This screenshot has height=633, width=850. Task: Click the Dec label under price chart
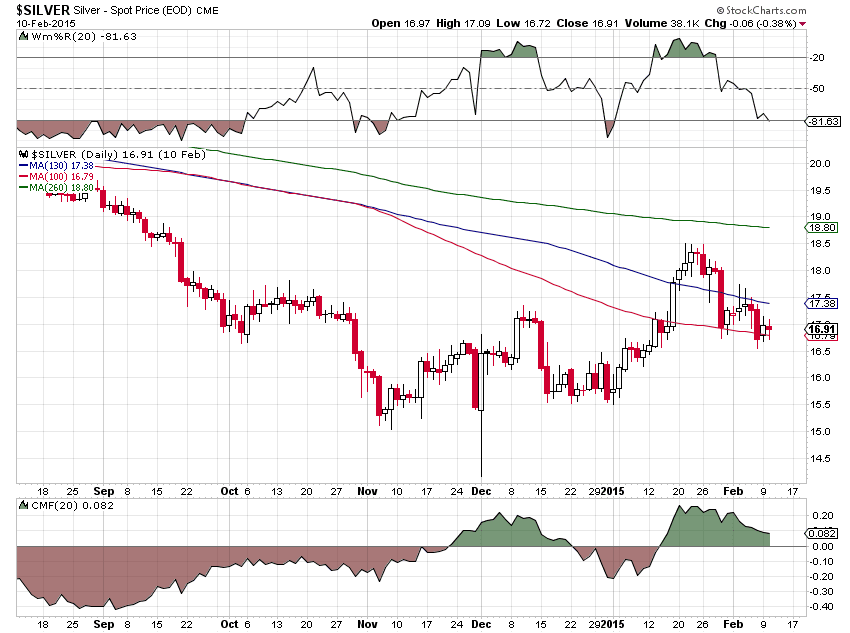[x=481, y=491]
